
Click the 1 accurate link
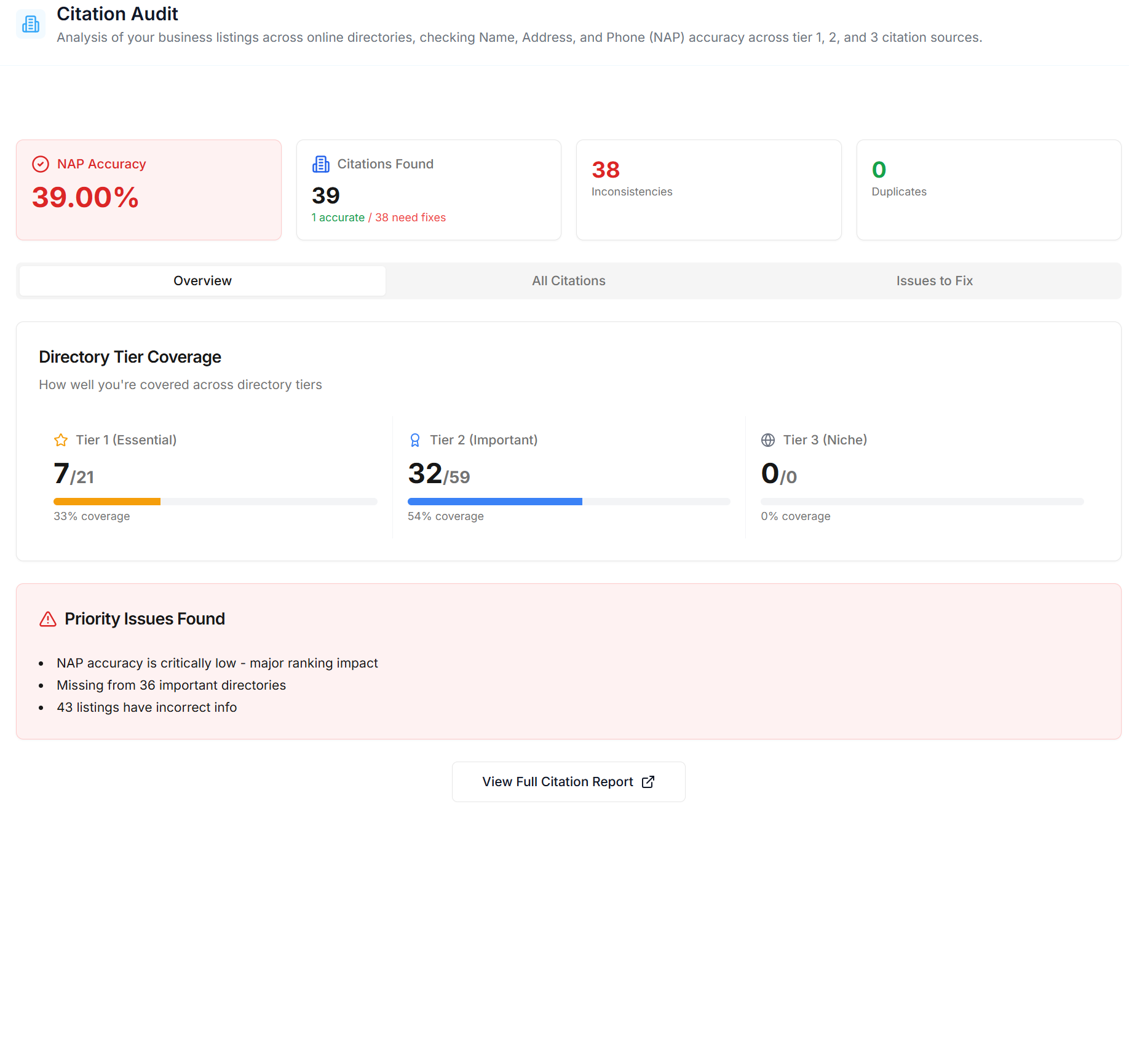[338, 217]
